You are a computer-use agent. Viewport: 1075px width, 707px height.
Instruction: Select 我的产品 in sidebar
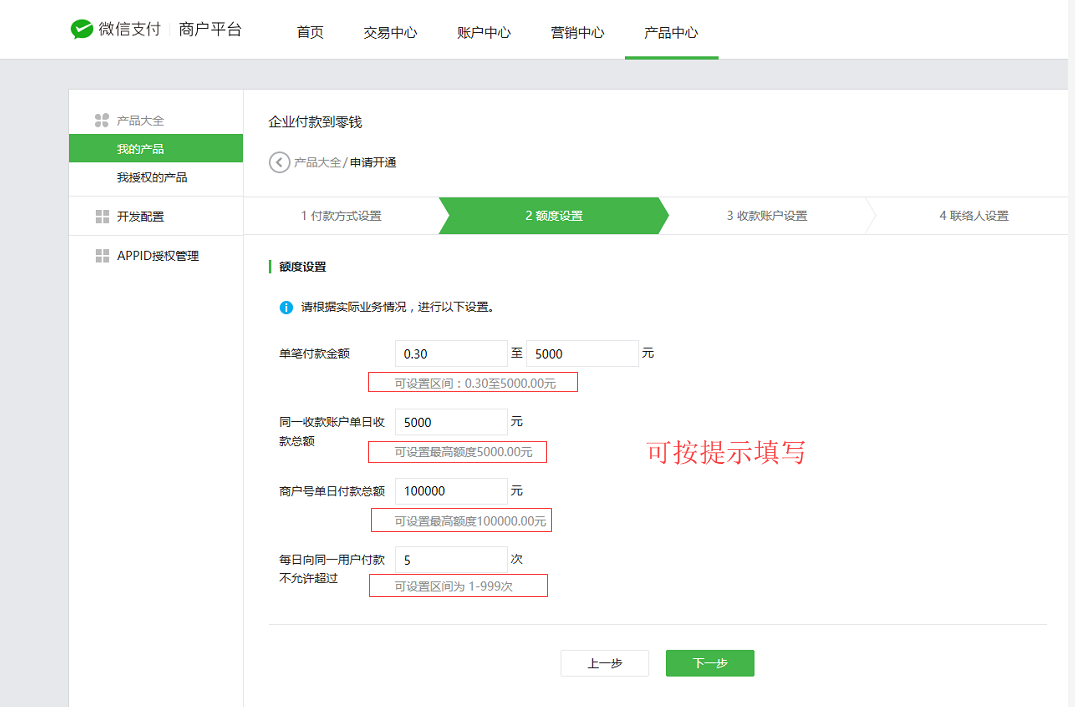point(140,149)
